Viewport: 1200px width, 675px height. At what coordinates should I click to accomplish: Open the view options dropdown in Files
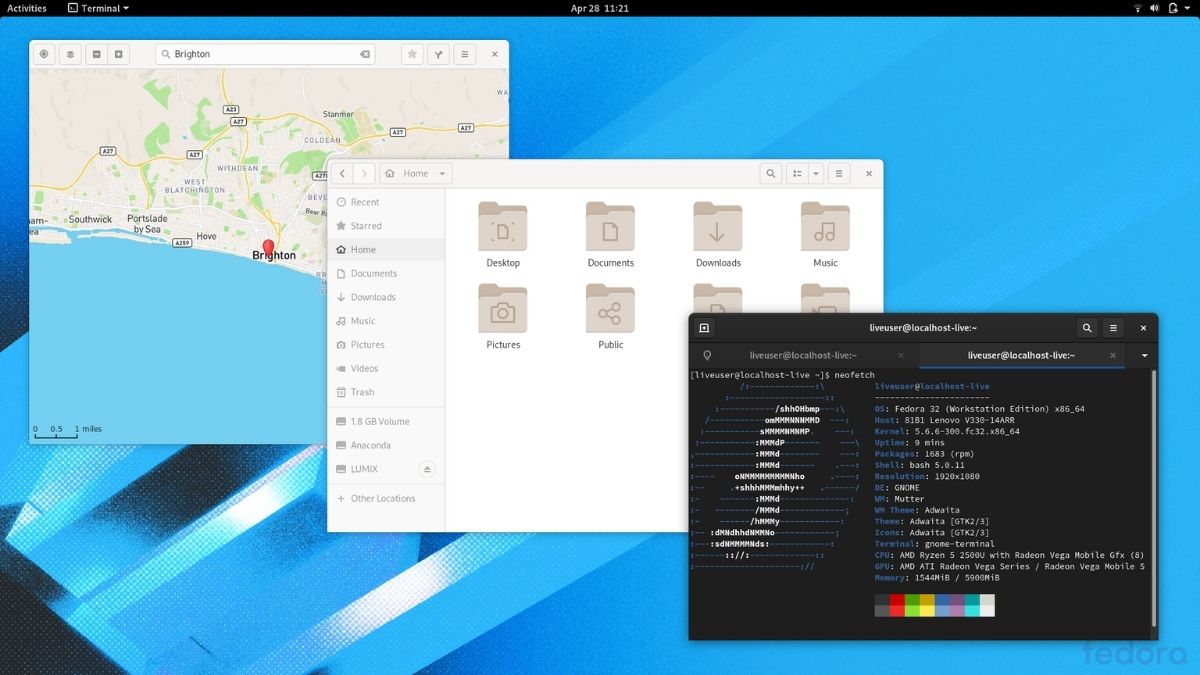tap(816, 173)
